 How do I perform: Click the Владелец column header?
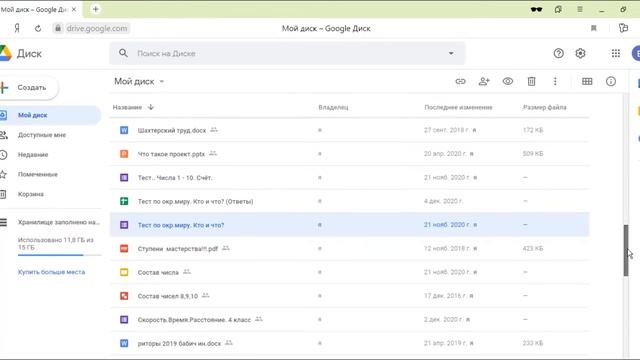click(333, 107)
